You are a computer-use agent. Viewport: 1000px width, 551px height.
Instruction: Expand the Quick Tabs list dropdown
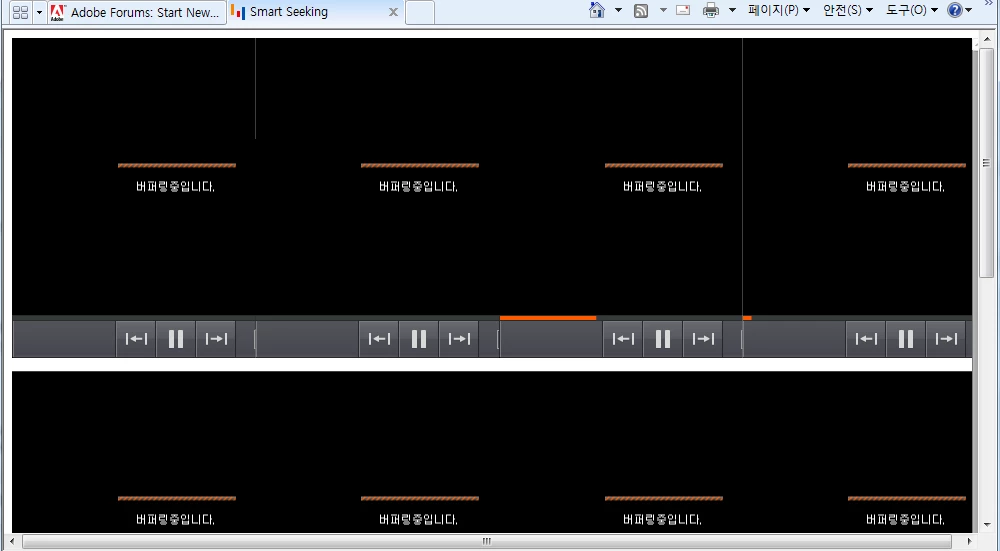39,12
